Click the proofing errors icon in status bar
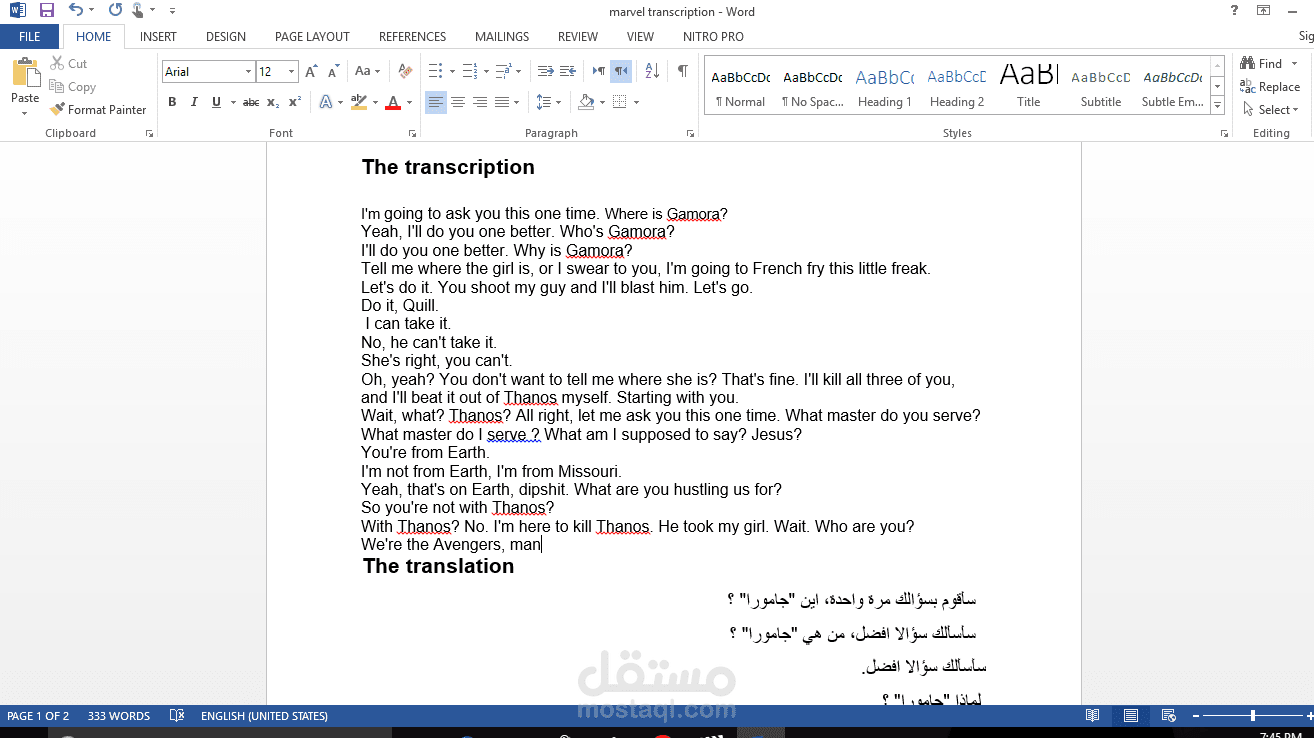The height and width of the screenshot is (738, 1314). point(177,716)
